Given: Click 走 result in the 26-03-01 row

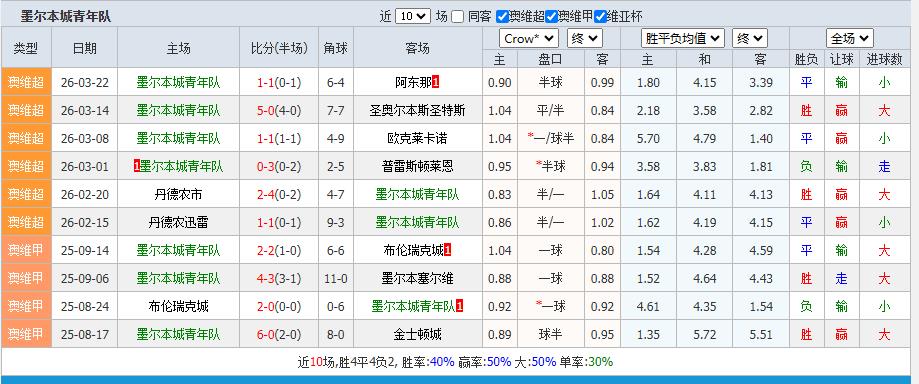Looking at the screenshot, I should [x=884, y=167].
